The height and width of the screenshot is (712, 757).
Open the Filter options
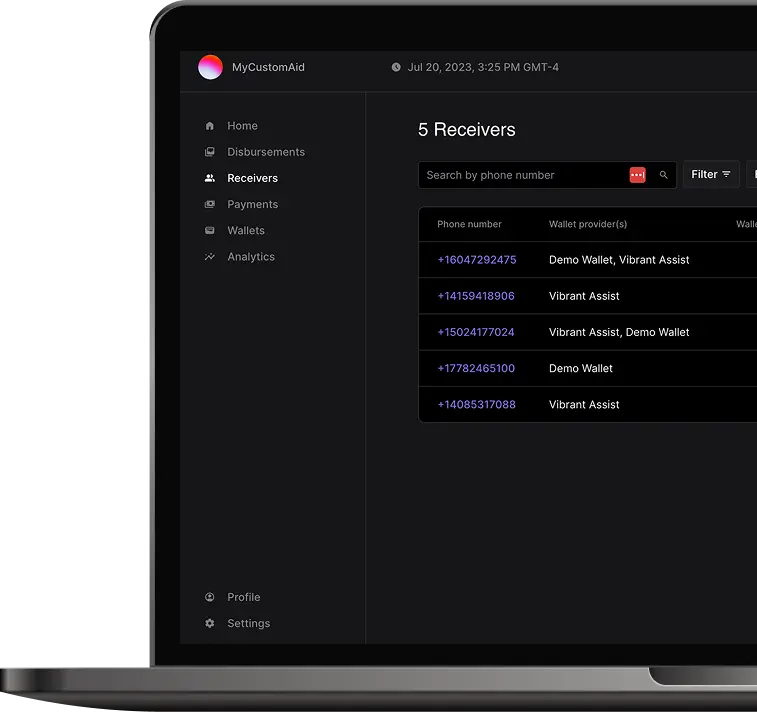[x=711, y=174]
